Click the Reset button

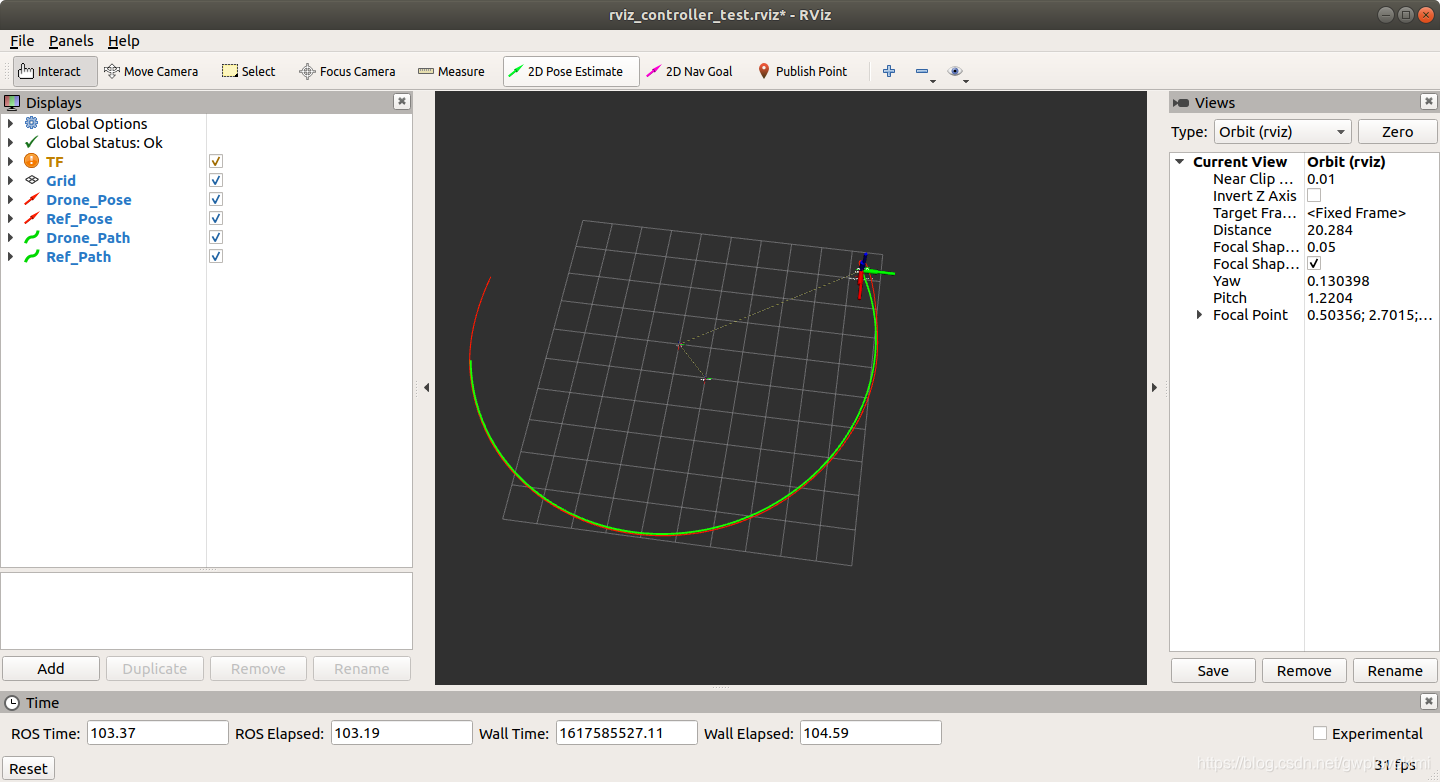point(28,768)
